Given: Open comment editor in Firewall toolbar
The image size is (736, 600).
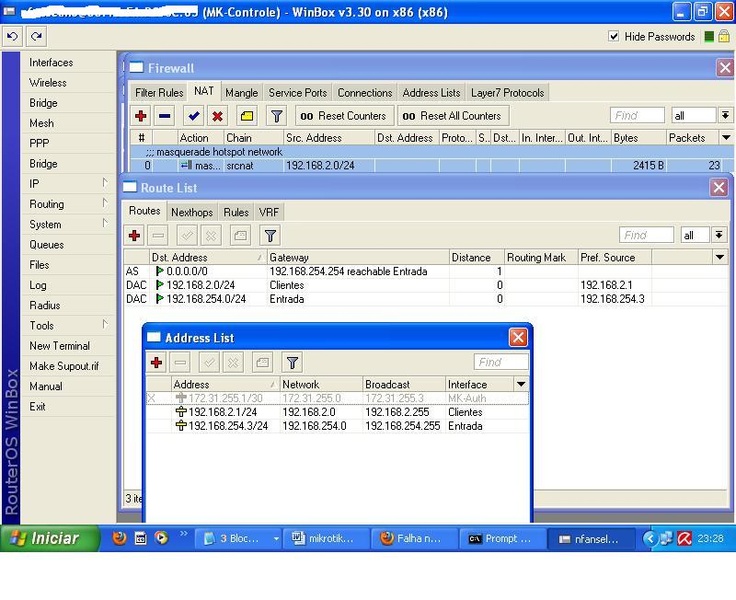Looking at the screenshot, I should point(247,116).
